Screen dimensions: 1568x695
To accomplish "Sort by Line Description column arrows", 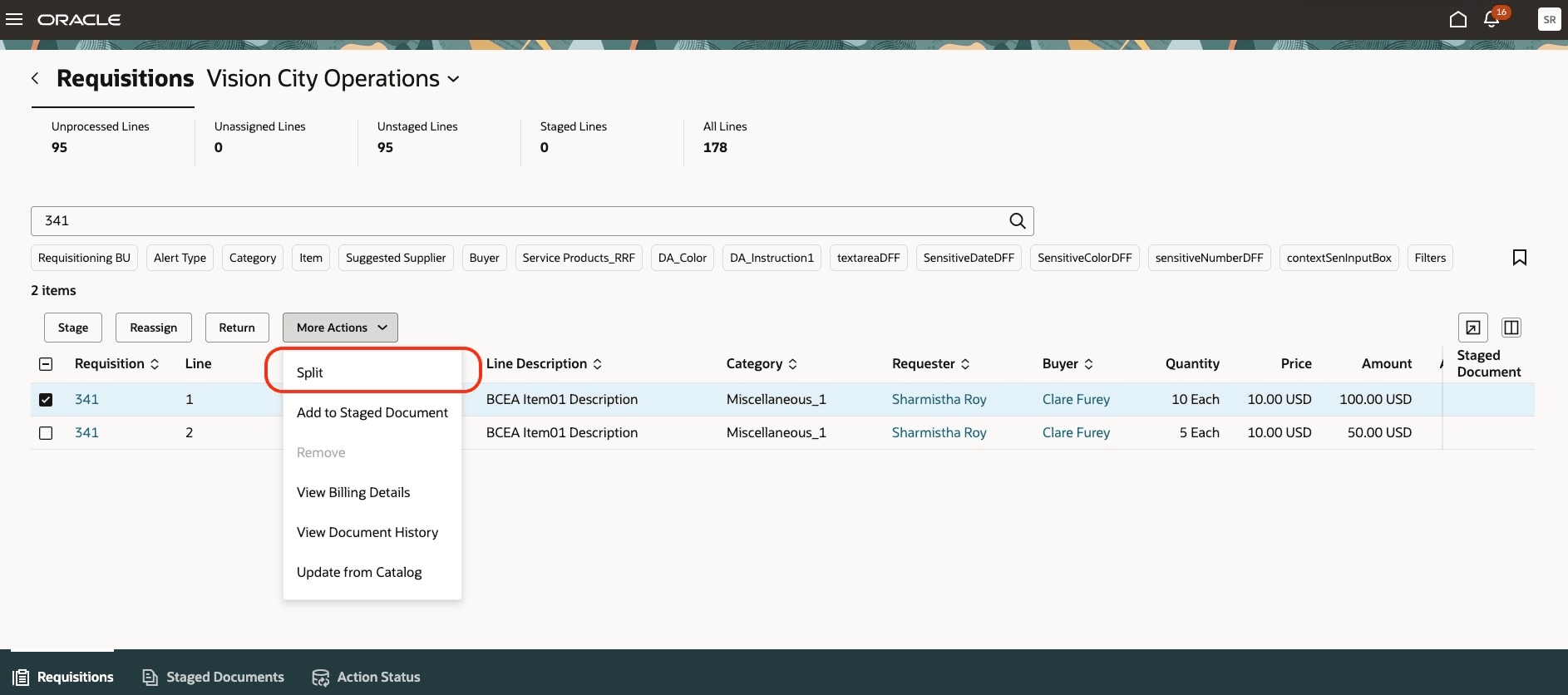I will coord(597,364).
